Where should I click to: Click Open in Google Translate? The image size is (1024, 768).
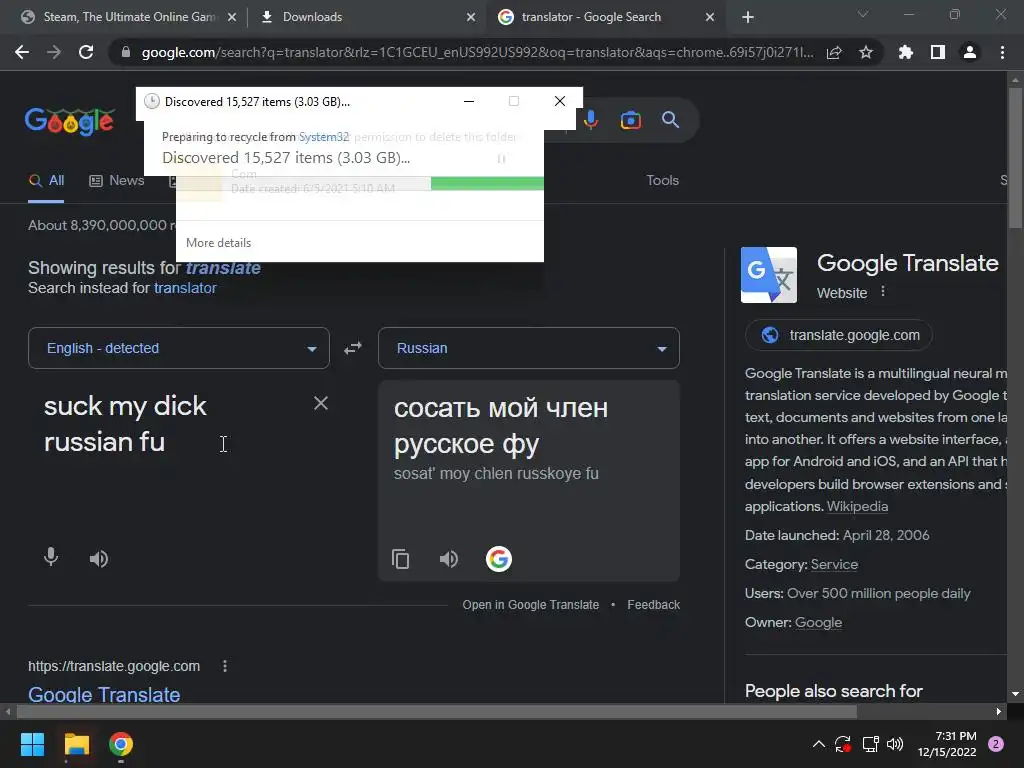pos(530,605)
